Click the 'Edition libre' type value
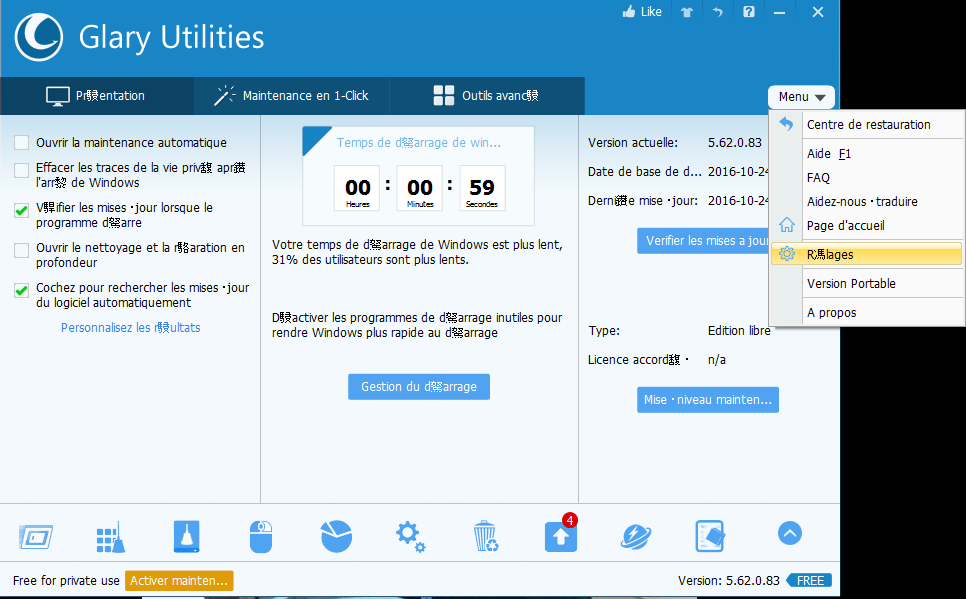Image resolution: width=966 pixels, height=599 pixels. [739, 331]
